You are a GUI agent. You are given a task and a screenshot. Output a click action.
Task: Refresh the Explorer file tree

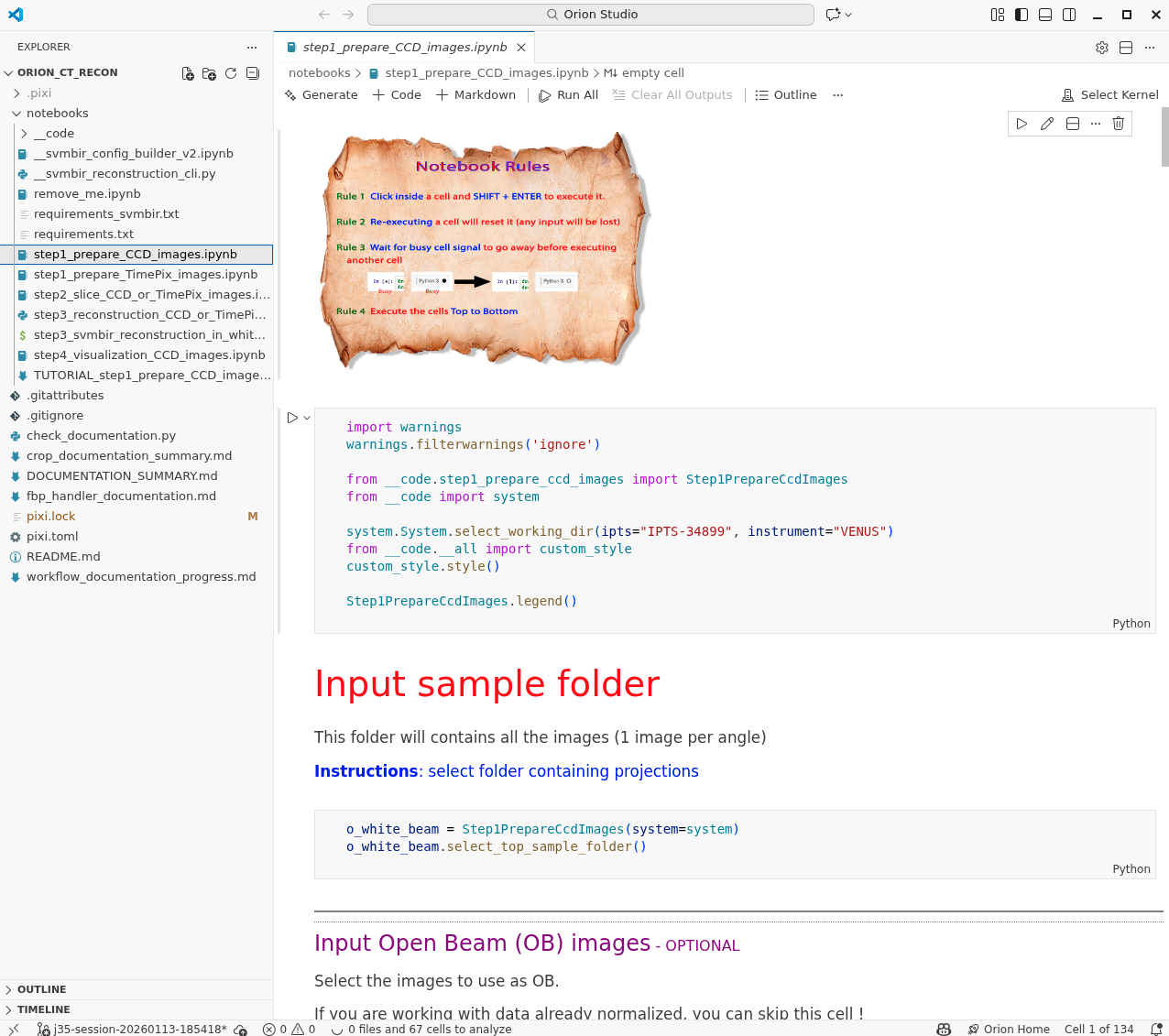point(231,73)
